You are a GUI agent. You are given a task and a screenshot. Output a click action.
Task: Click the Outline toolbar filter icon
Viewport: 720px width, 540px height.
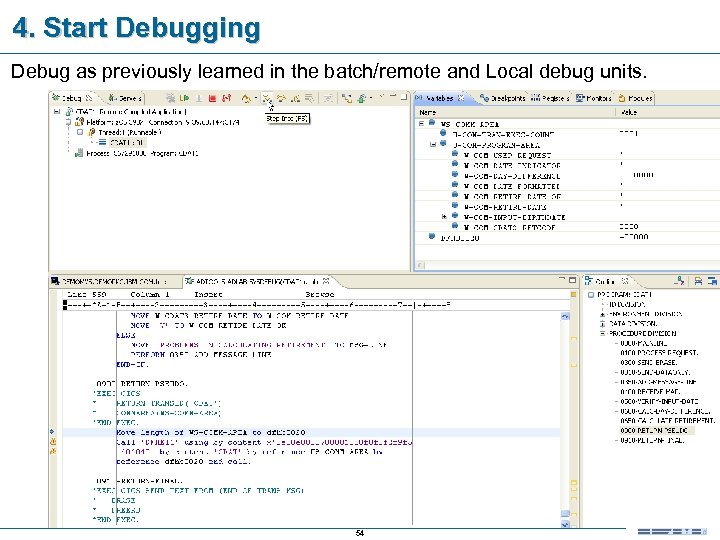pos(698,281)
